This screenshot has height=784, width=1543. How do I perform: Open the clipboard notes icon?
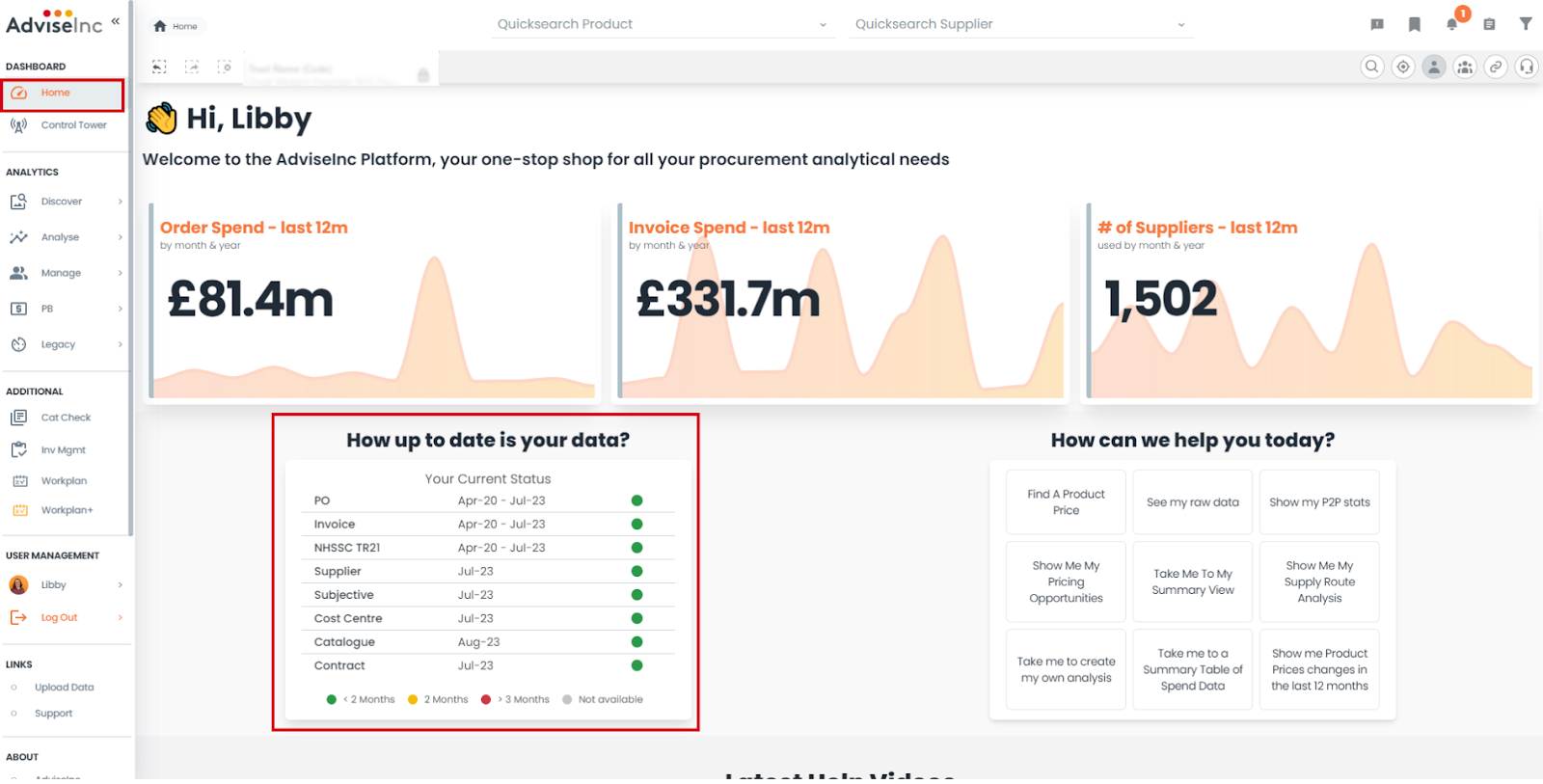click(x=1489, y=24)
